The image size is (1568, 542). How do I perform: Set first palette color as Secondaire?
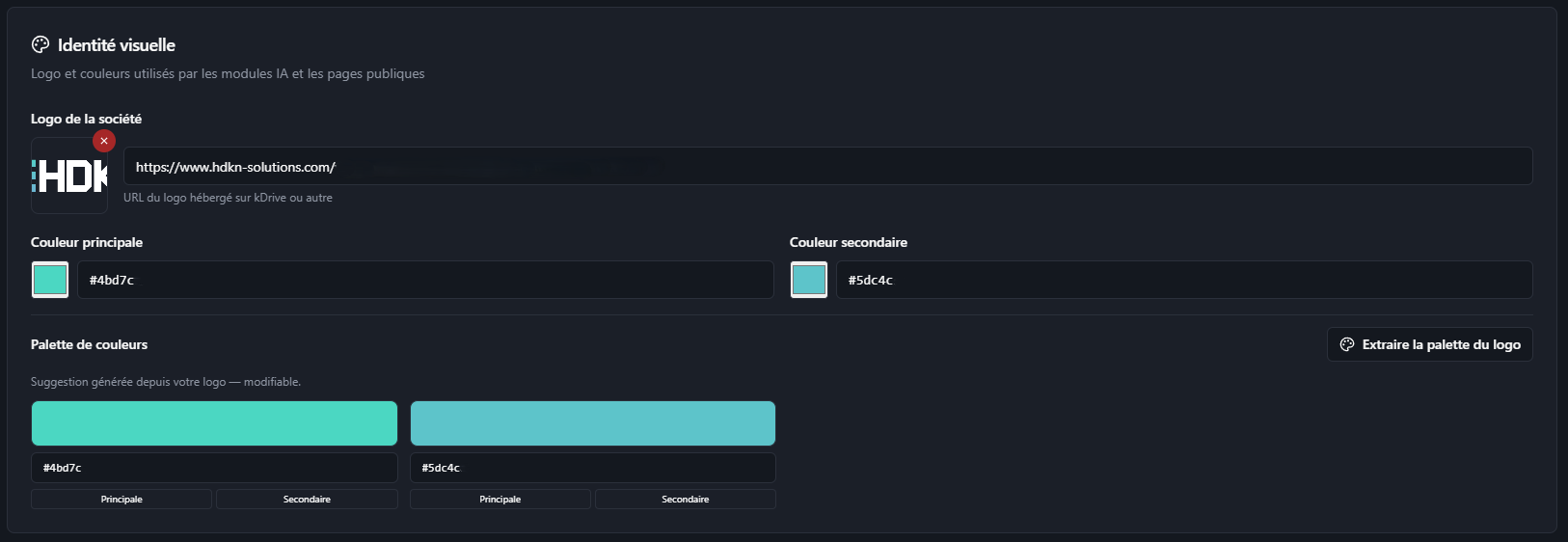pyautogui.click(x=307, y=499)
